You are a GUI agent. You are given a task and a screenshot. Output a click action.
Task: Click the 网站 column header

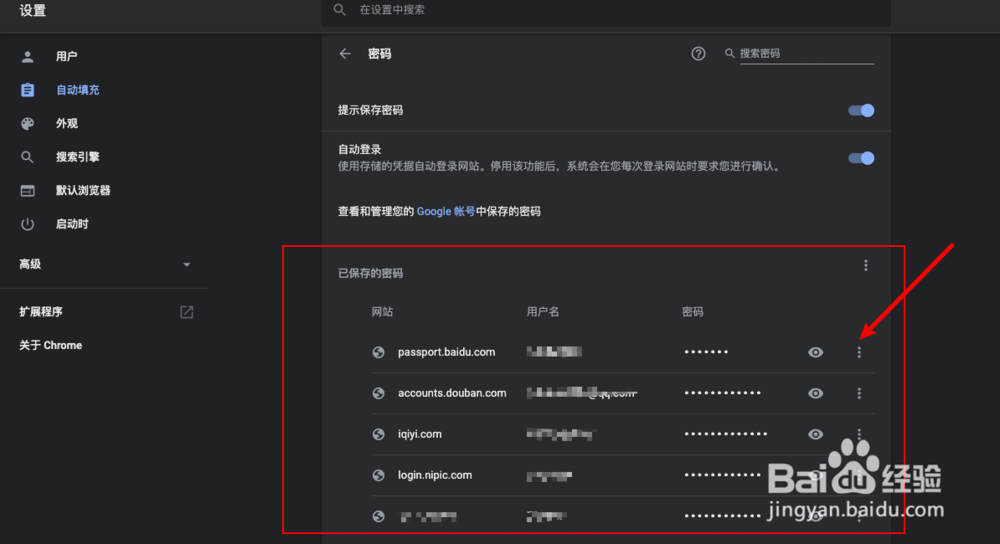click(383, 312)
